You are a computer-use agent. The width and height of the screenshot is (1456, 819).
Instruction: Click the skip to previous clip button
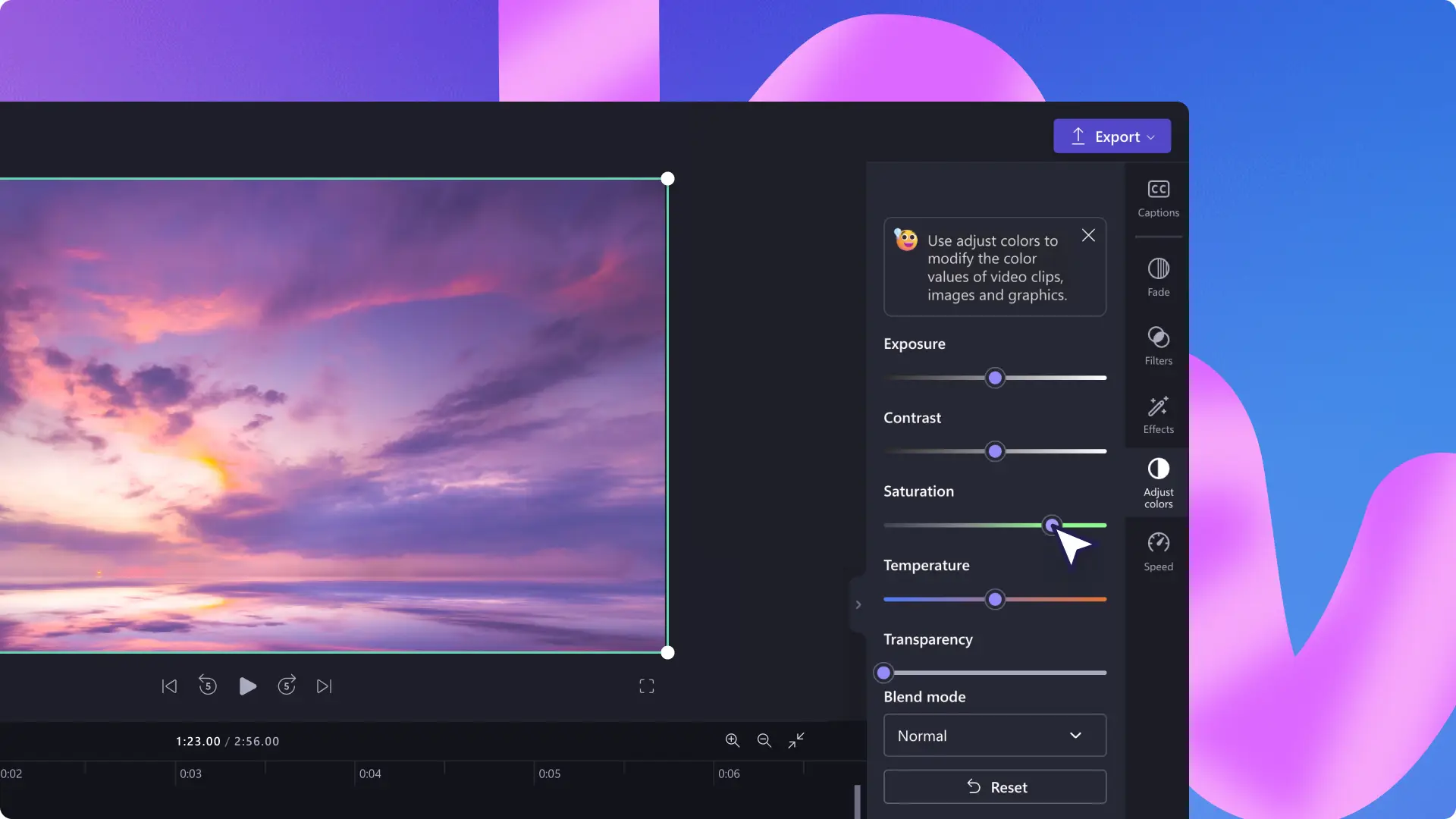(168, 685)
